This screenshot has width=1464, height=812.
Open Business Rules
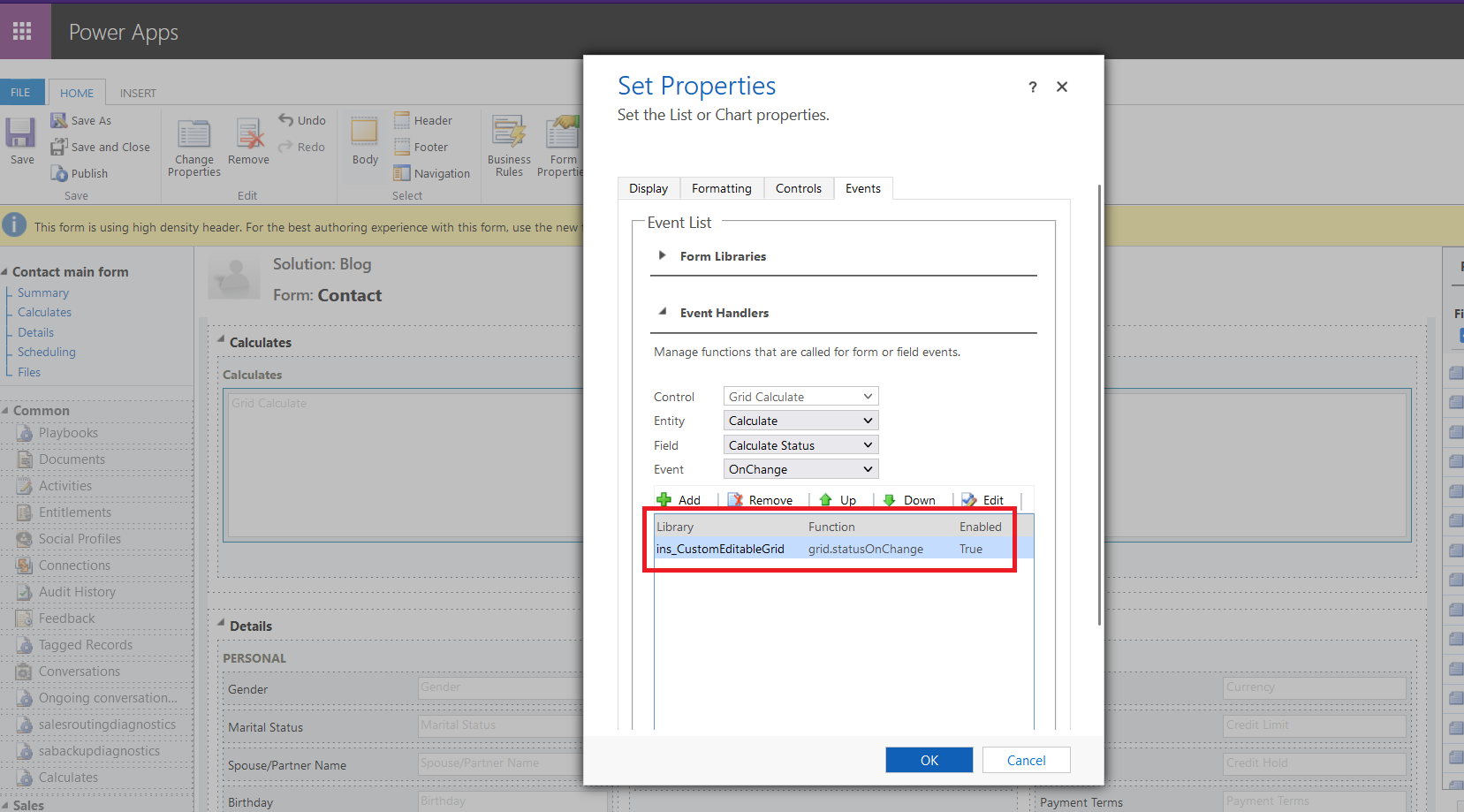(x=509, y=148)
